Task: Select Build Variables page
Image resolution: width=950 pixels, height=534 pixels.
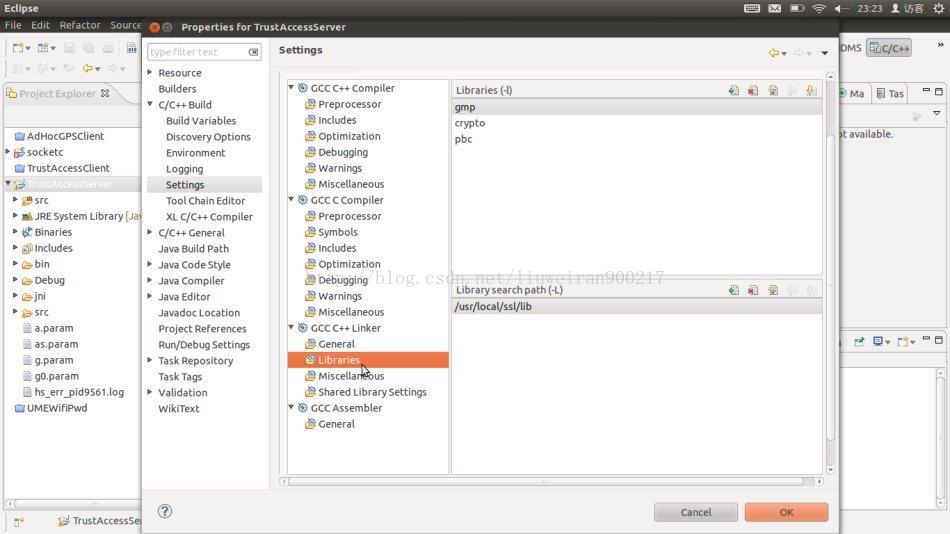Action: [x=201, y=121]
